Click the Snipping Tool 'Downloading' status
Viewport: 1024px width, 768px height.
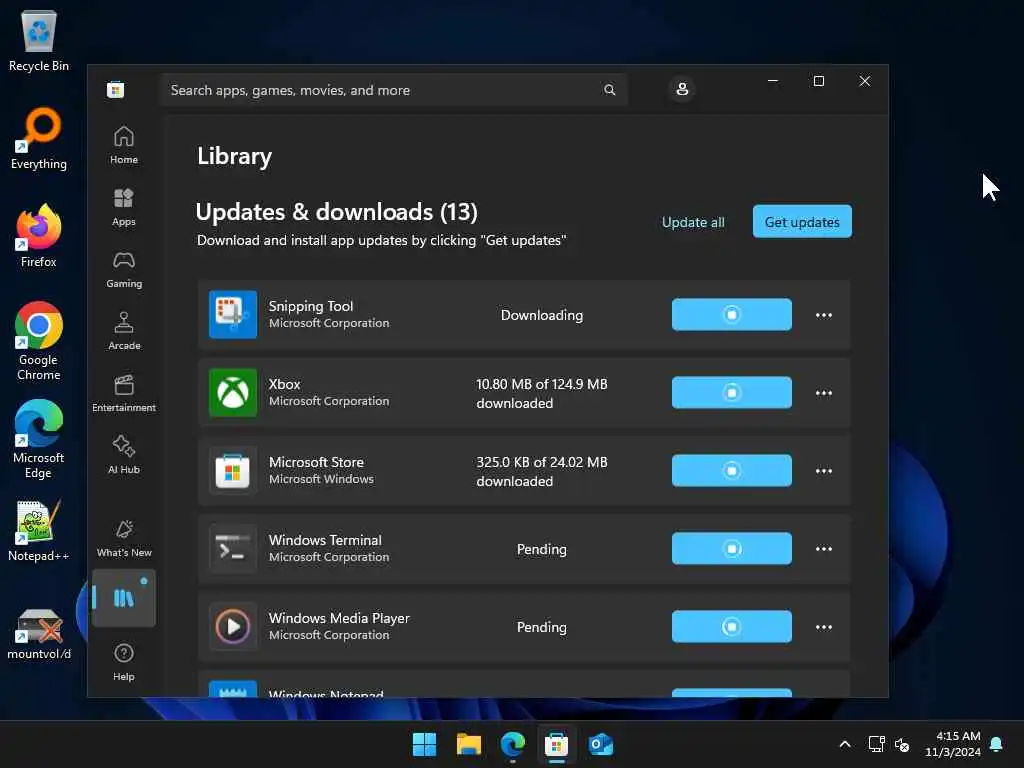click(542, 315)
